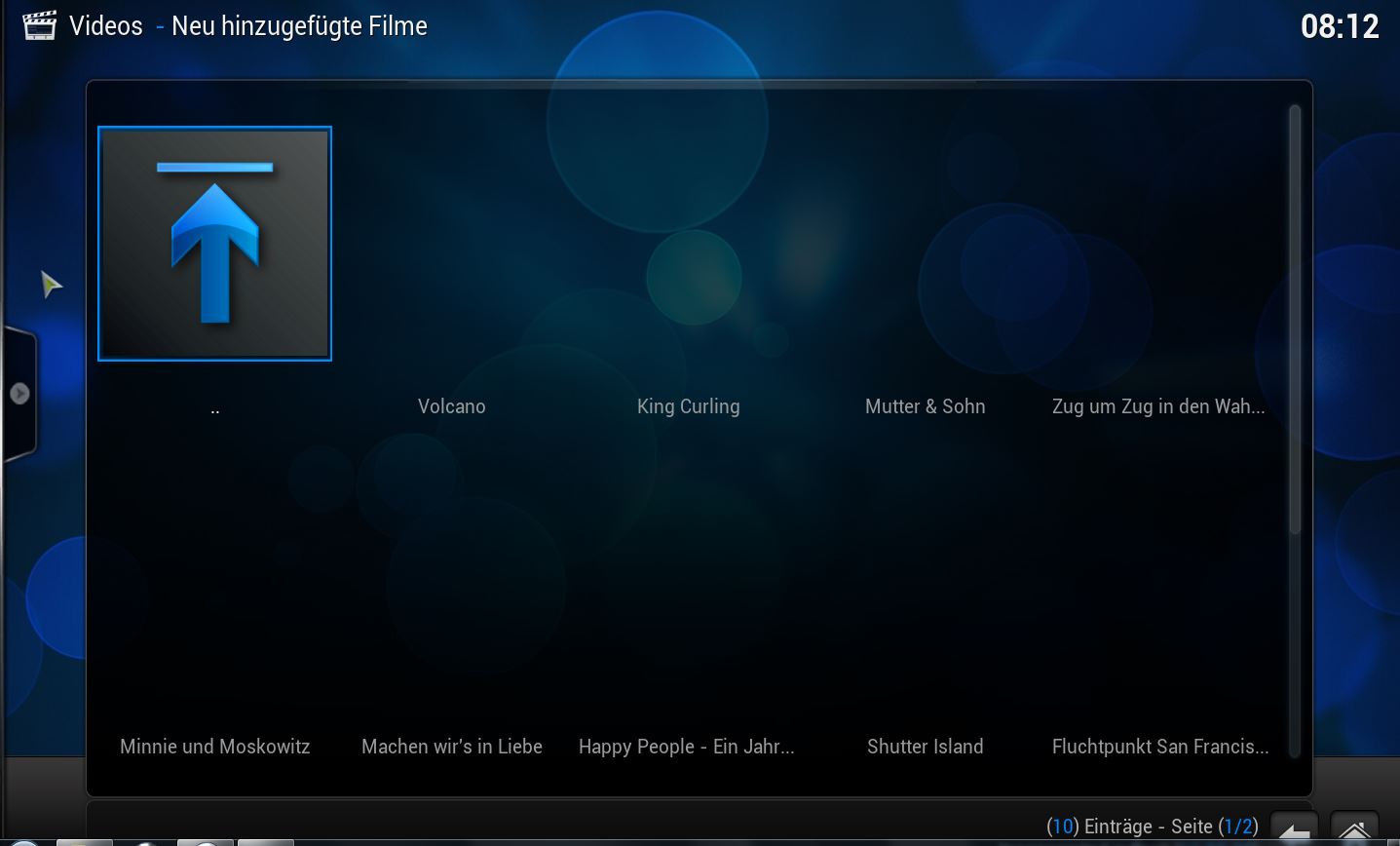Select the movie Shutter Island

(x=925, y=747)
